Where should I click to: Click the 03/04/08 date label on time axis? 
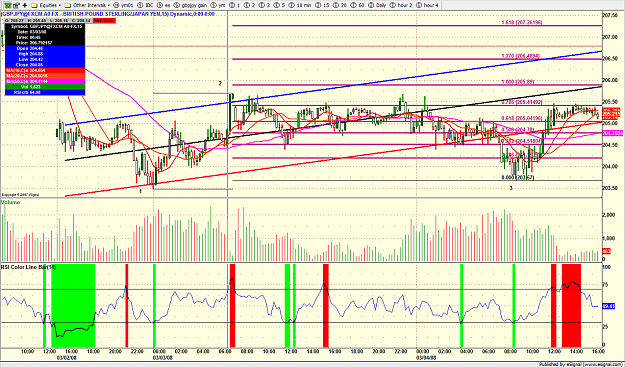(425, 358)
